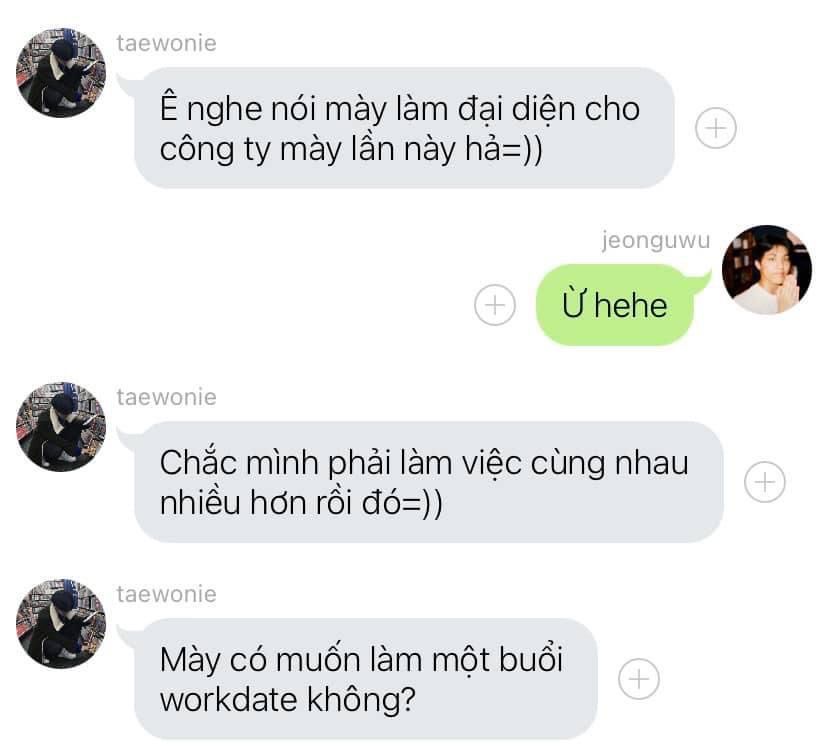828x754 pixels.
Task: Select the green "Ừ hehe" message bubble
Action: coord(614,305)
